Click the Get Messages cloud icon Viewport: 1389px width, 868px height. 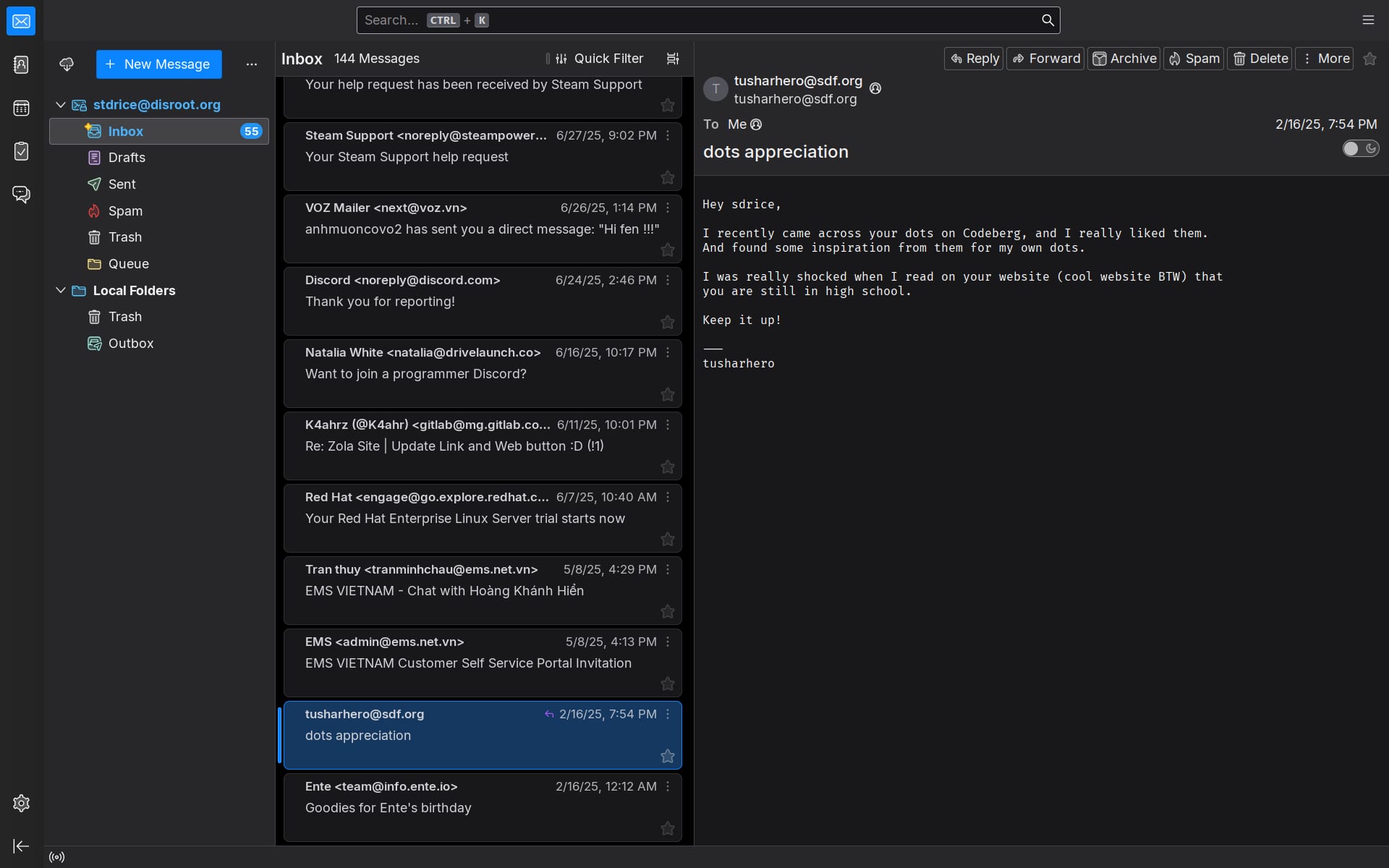click(x=67, y=64)
